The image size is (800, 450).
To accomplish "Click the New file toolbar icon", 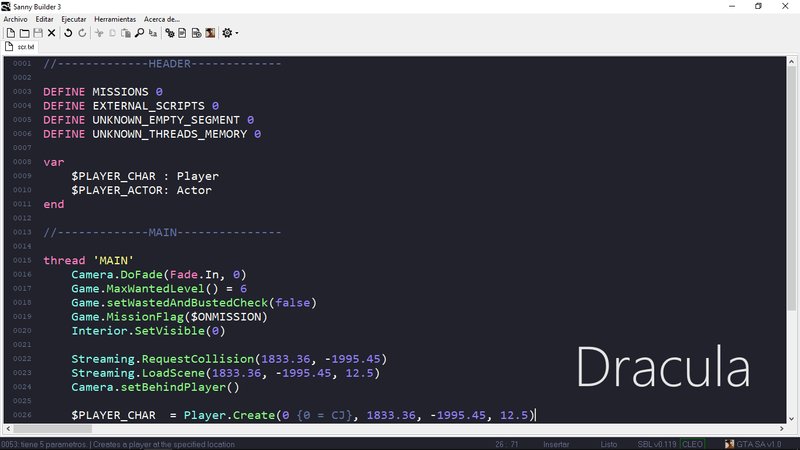I will [x=10, y=33].
